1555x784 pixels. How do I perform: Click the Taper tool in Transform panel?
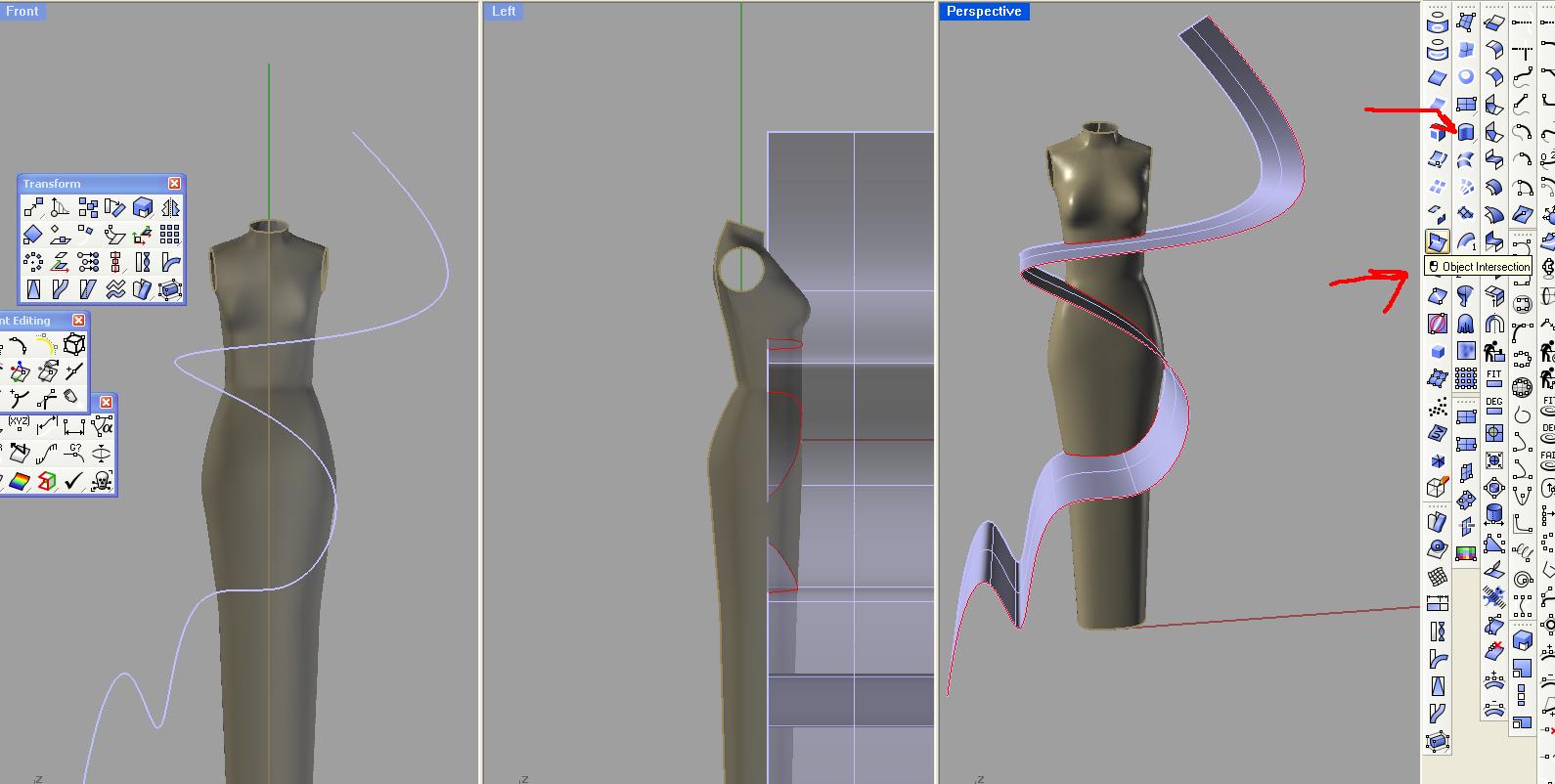[33, 289]
